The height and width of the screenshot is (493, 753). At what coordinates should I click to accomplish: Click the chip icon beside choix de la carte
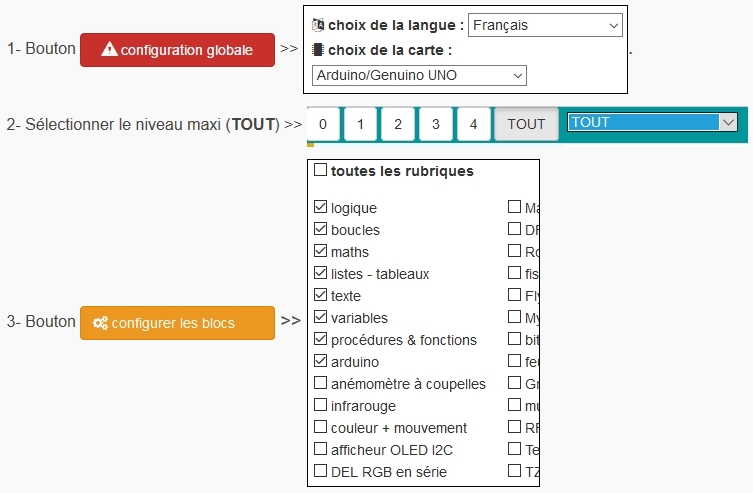317,49
